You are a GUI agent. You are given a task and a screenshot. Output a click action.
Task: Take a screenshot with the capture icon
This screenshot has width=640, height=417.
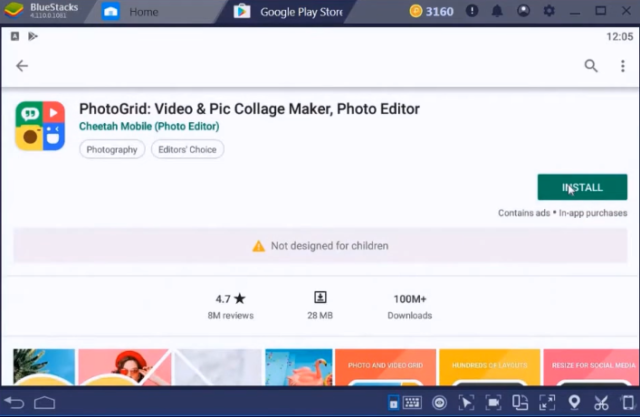493,403
